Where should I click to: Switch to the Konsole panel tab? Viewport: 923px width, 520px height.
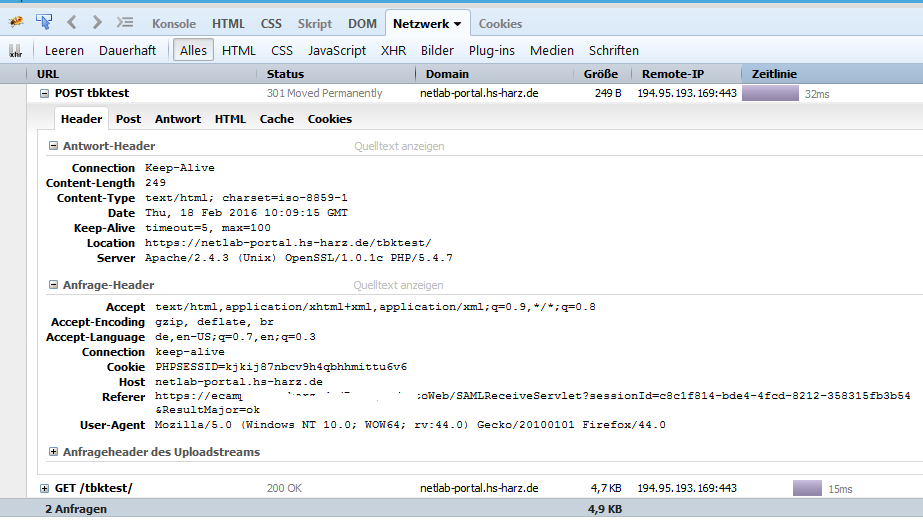click(x=174, y=23)
